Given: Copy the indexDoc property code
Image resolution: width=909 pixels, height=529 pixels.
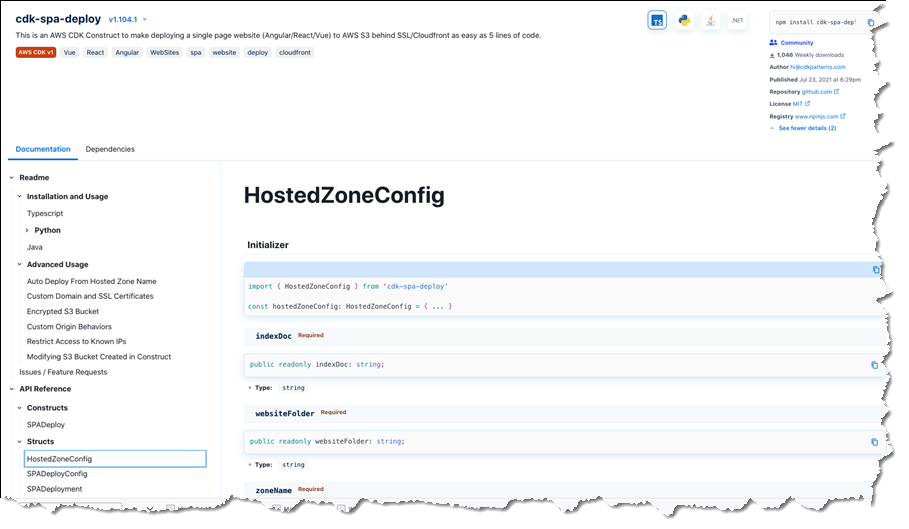Looking at the screenshot, I should coord(874,365).
